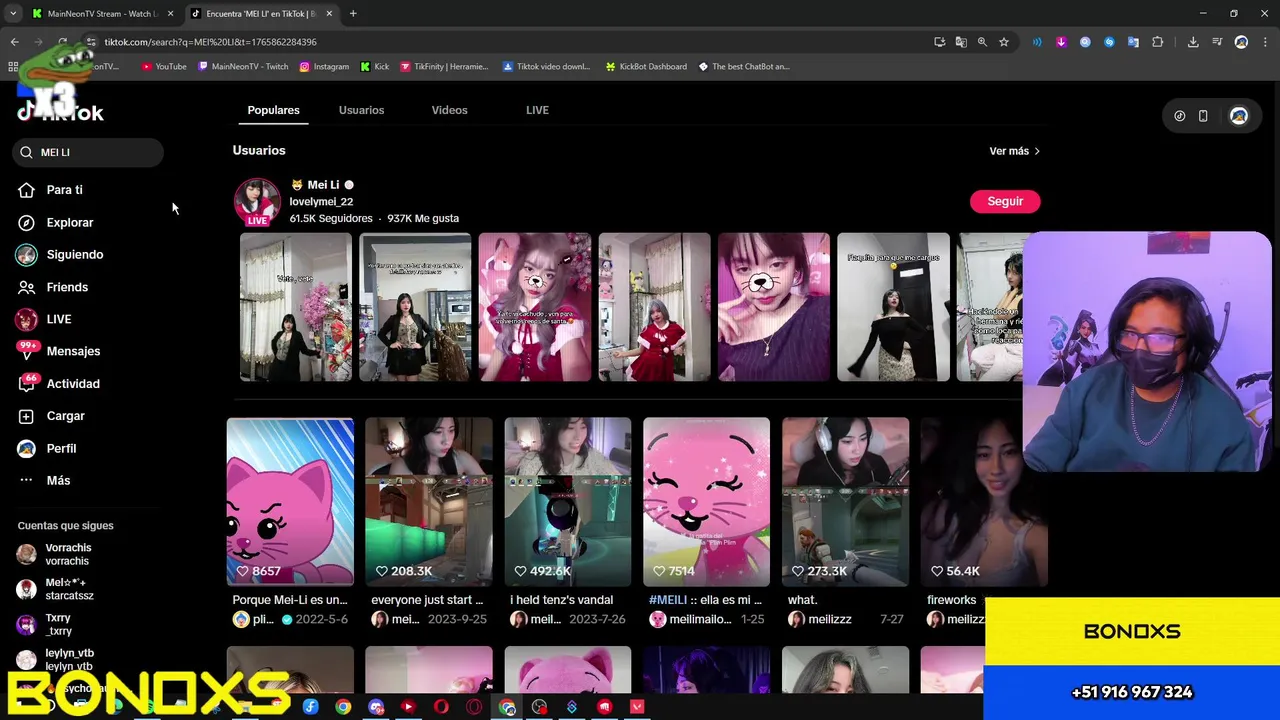Screen dimensions: 1280x720
Task: Open Mei Li's red dress video thumbnail
Action: 654,307
